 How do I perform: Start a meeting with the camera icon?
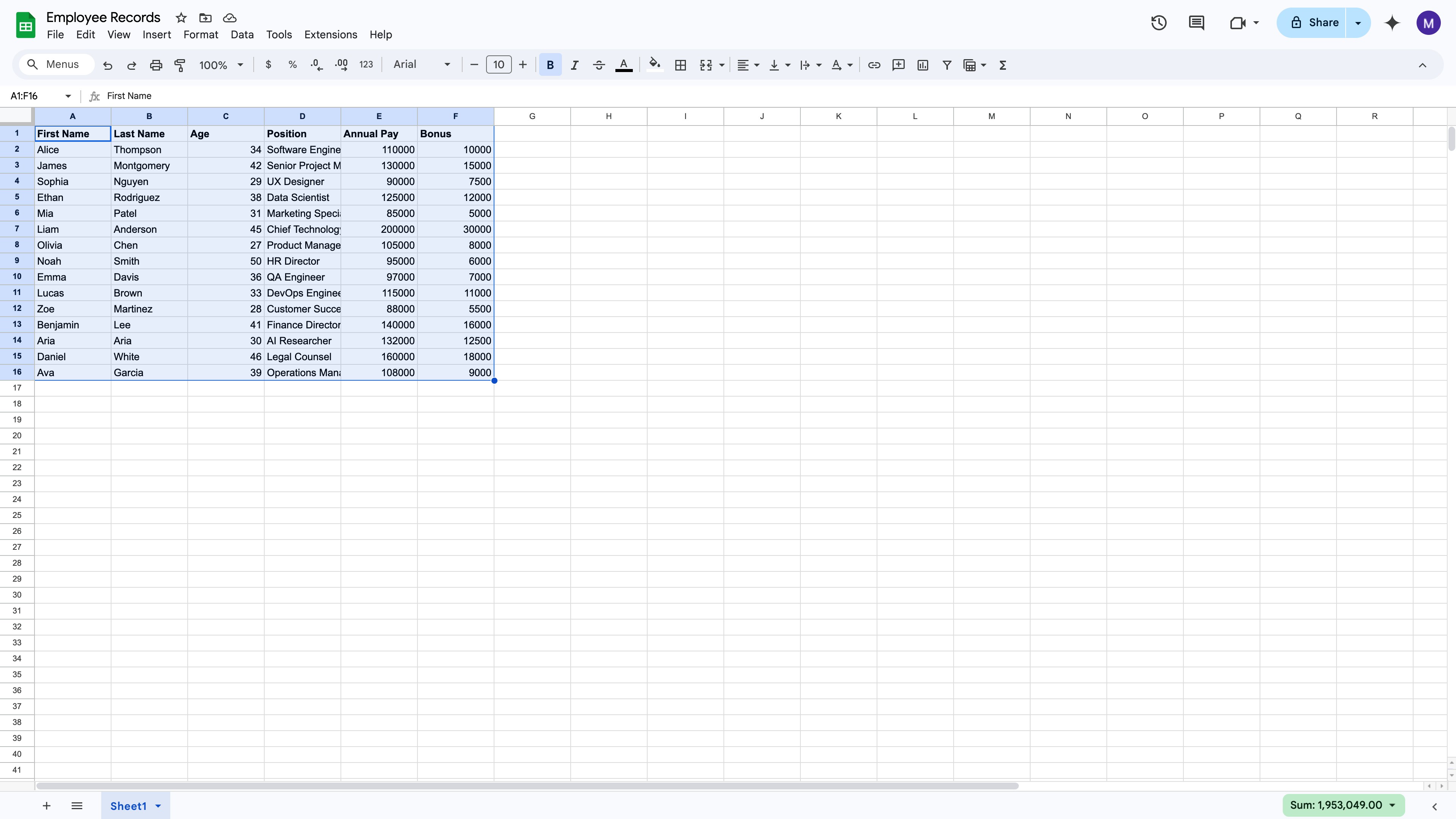click(x=1238, y=23)
